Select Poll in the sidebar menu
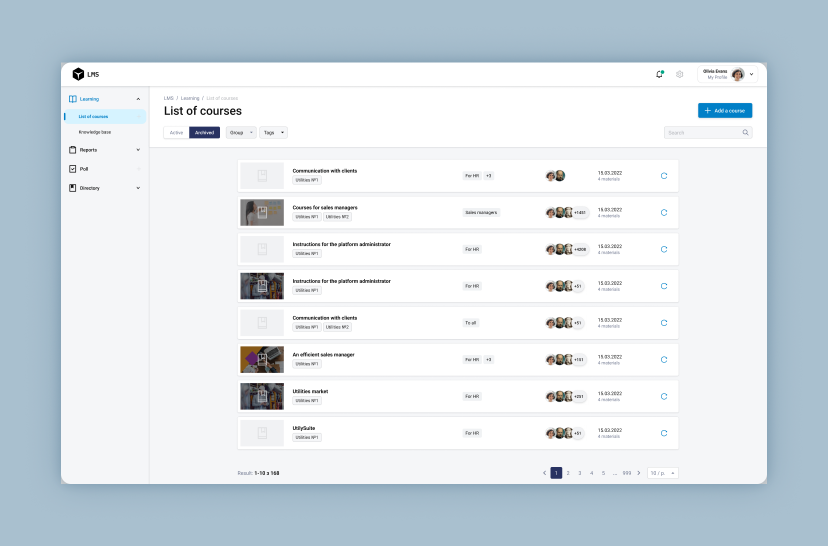 [x=85, y=169]
